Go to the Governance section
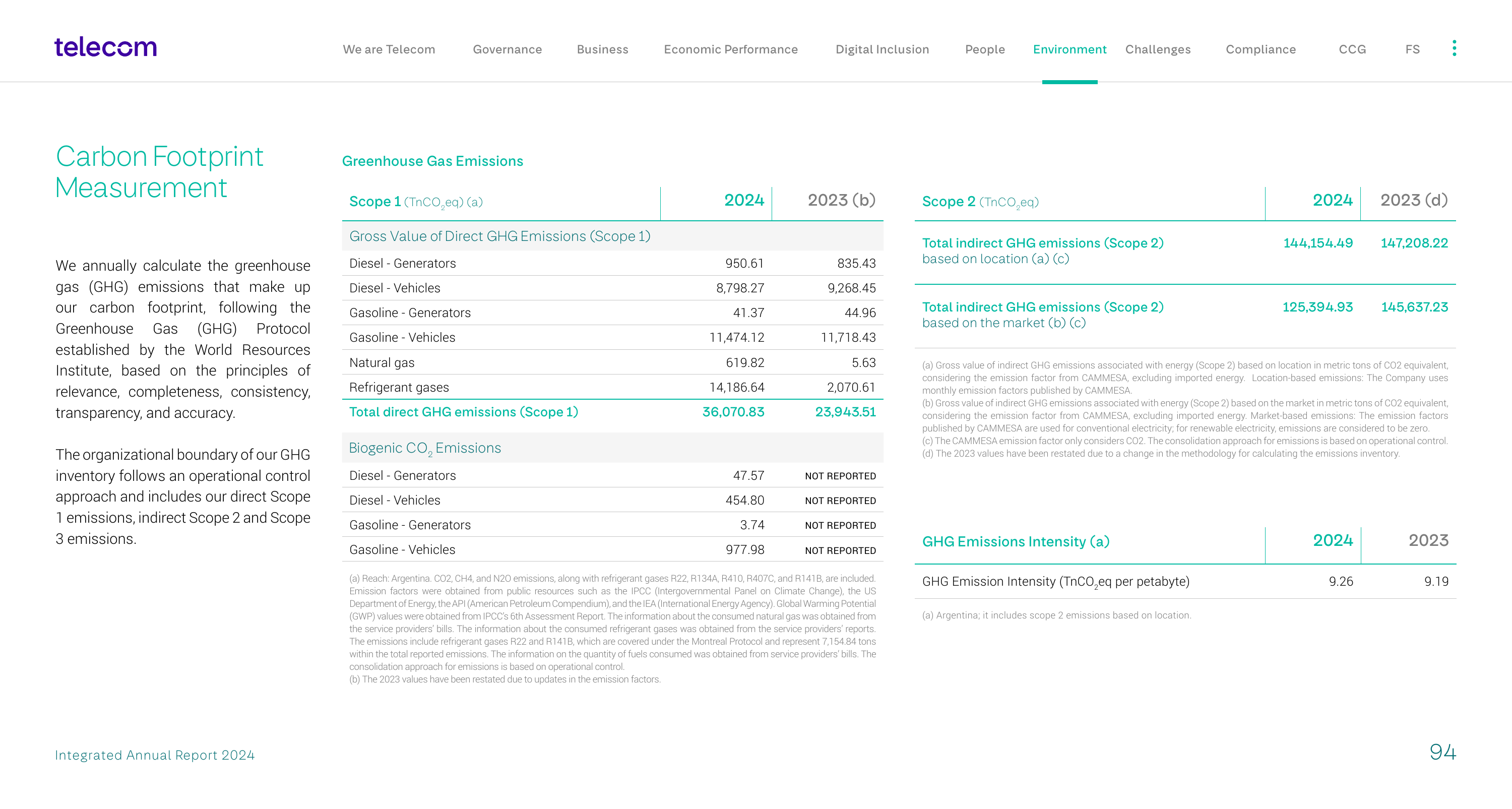This screenshot has width=1512, height=809. (507, 49)
